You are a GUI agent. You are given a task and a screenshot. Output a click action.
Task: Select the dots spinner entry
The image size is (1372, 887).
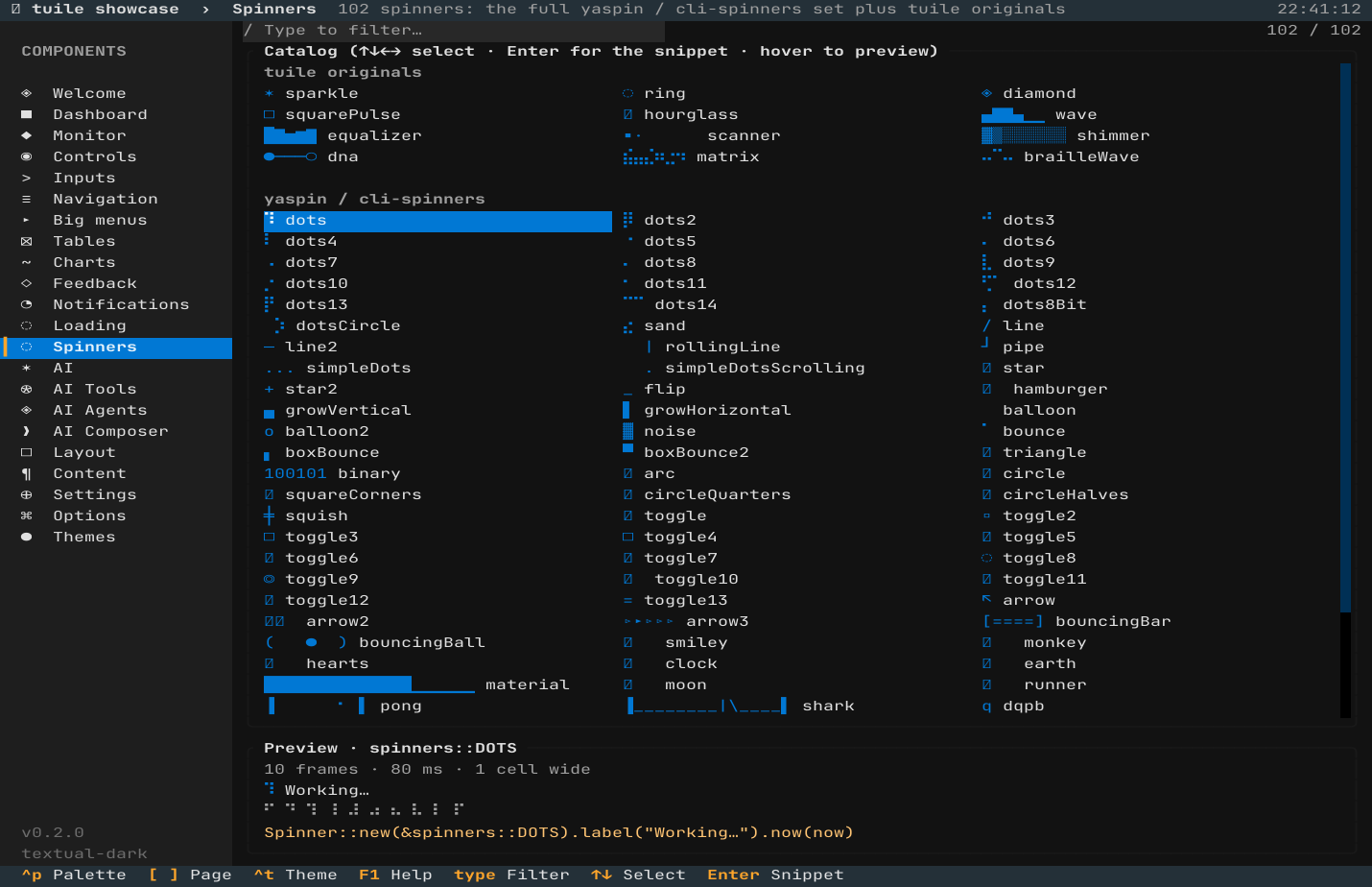point(438,220)
